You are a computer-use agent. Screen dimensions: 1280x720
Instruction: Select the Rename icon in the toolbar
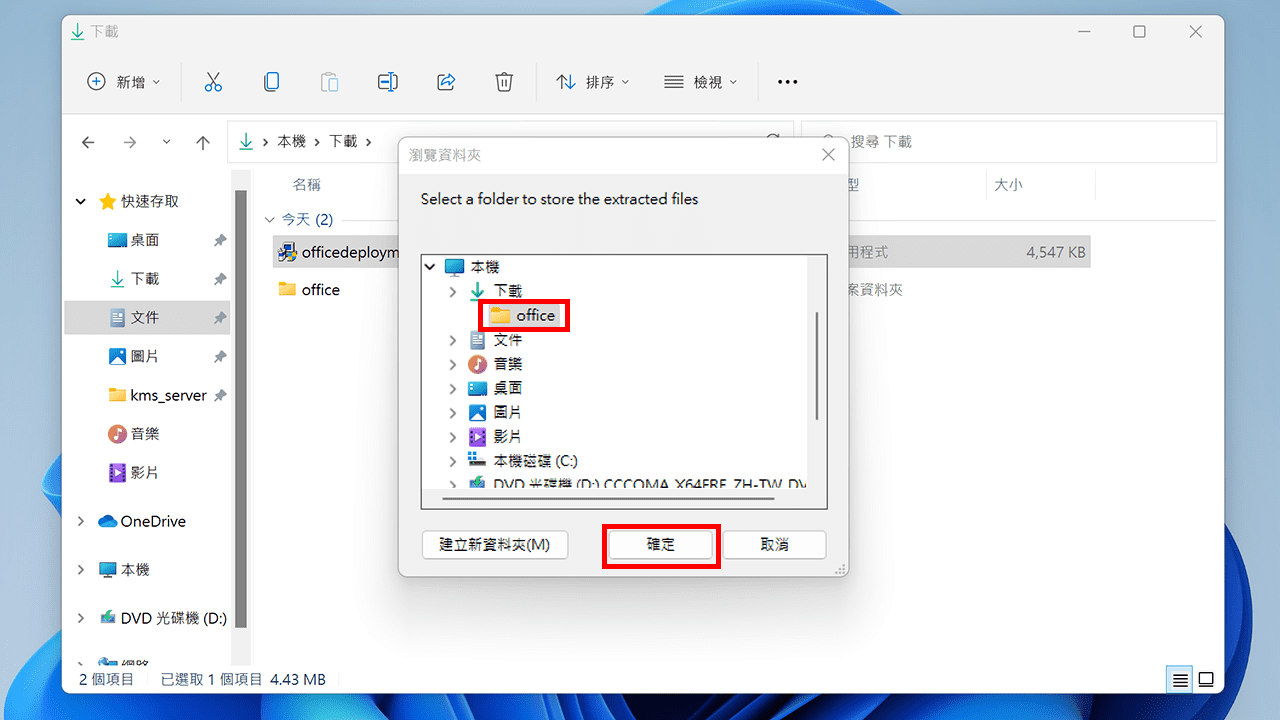pos(387,82)
